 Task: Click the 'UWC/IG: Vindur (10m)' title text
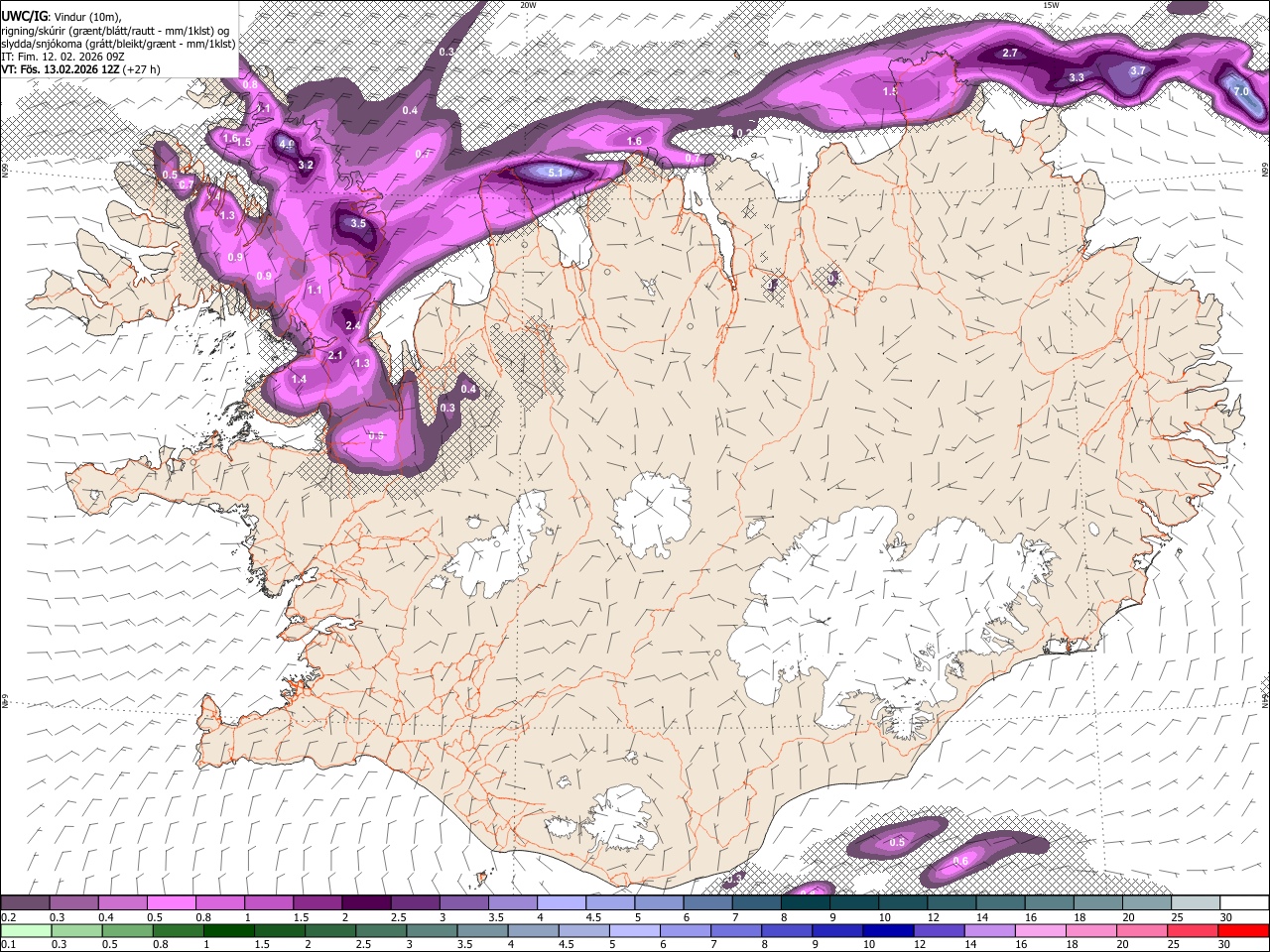(x=62, y=16)
